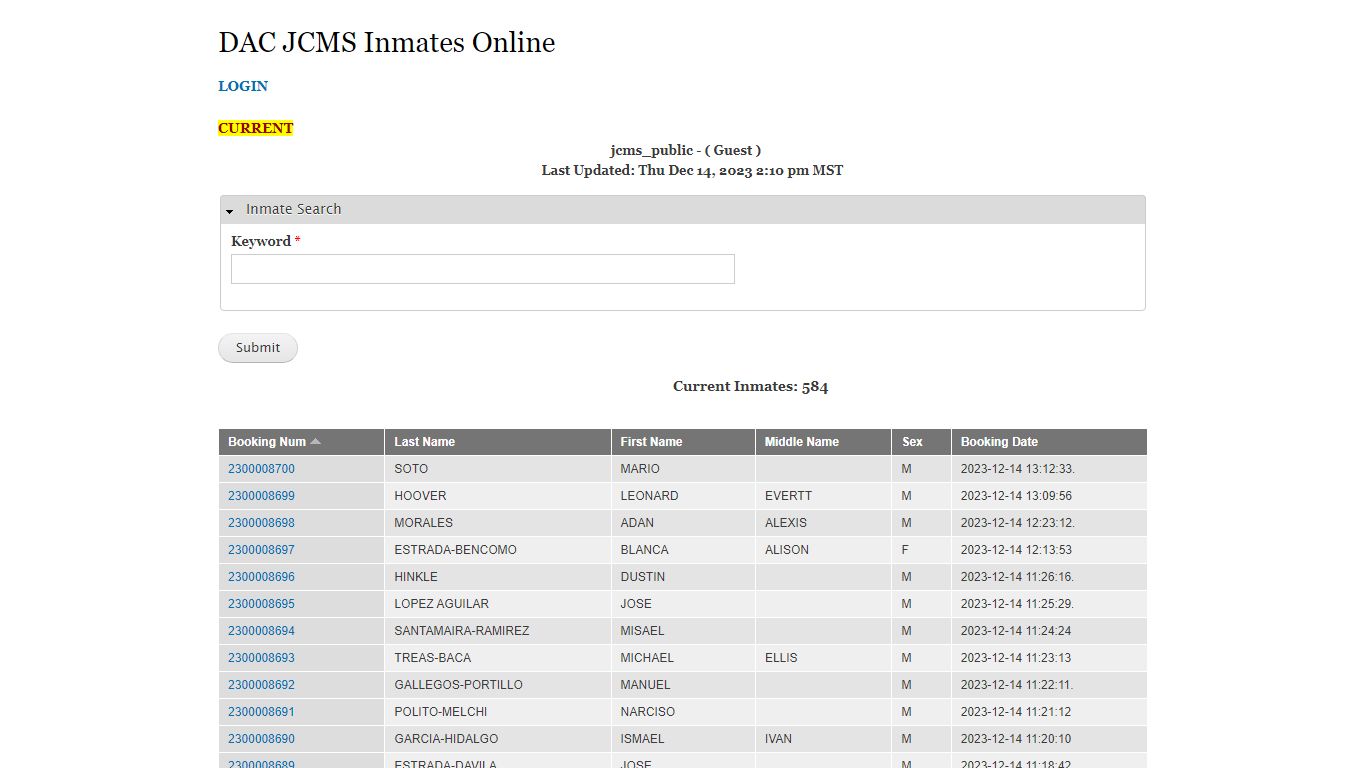1366x768 pixels.
Task: Click middle name IVAN cell
Action: pyautogui.click(x=823, y=739)
